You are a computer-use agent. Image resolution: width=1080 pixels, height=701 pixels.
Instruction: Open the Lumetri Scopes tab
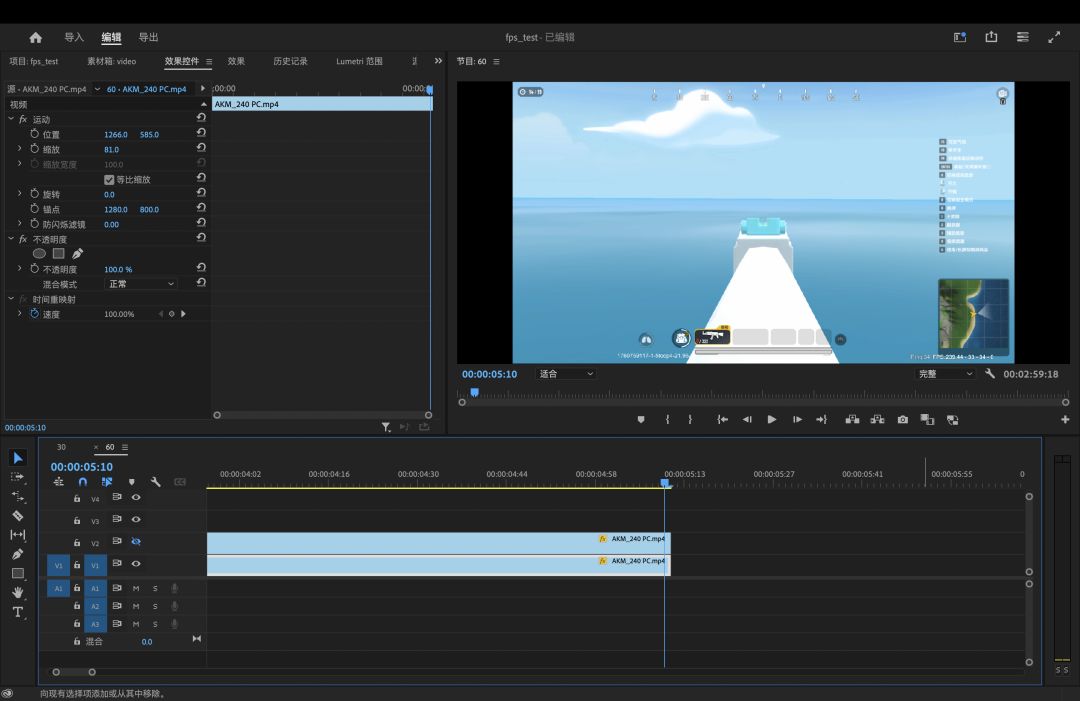pyautogui.click(x=359, y=61)
